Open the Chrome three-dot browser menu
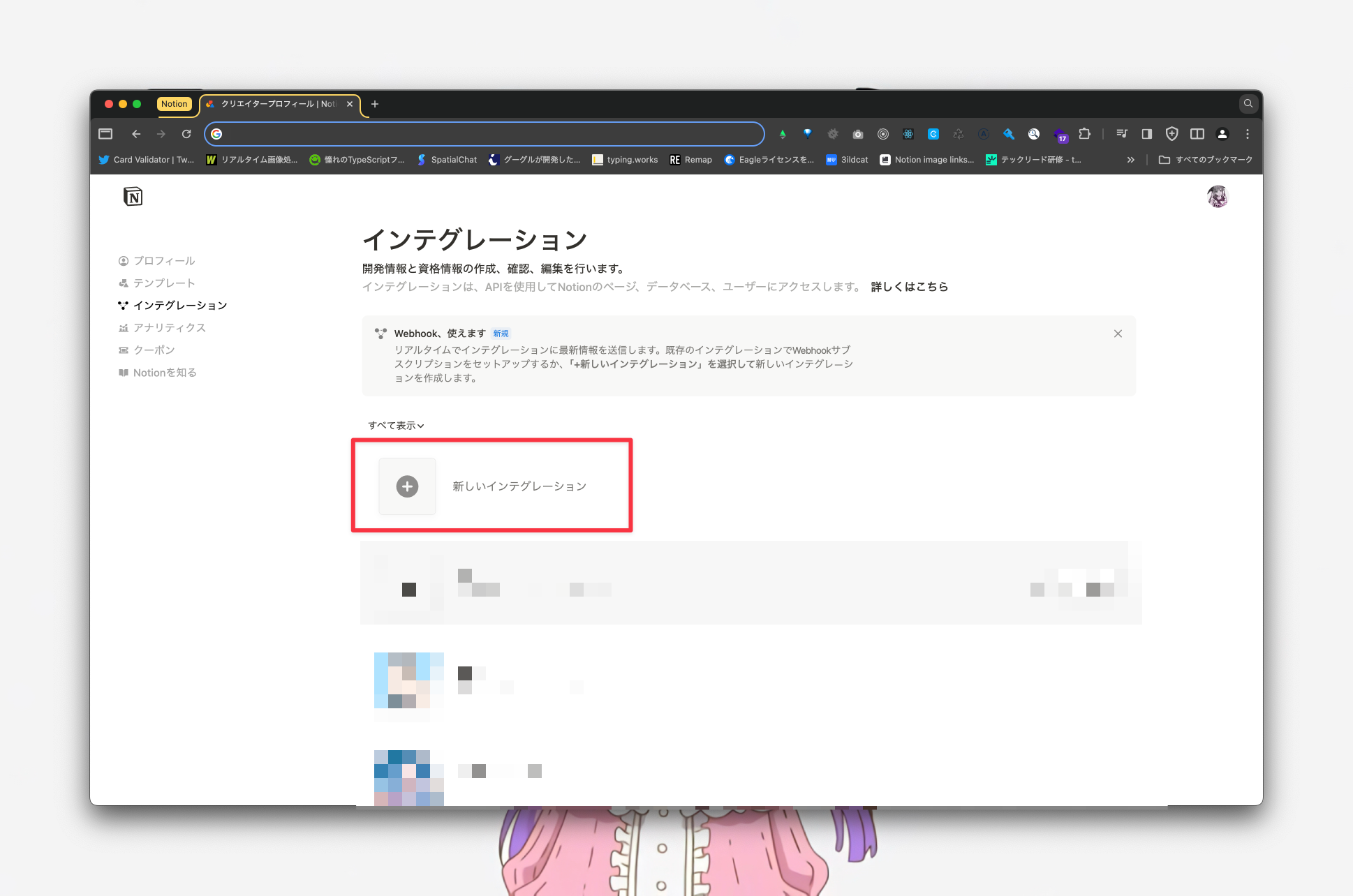This screenshot has width=1353, height=896. point(1248,134)
